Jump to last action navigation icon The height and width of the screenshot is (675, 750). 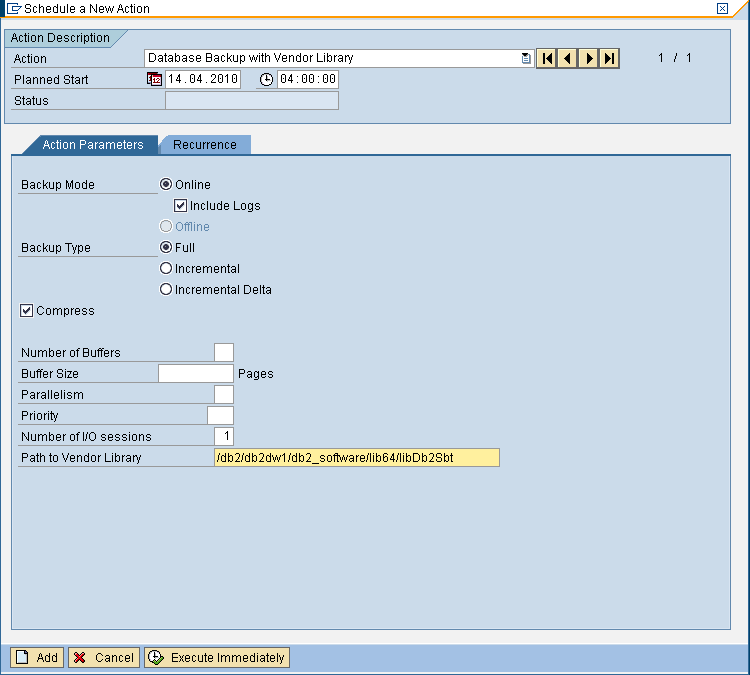(x=609, y=59)
